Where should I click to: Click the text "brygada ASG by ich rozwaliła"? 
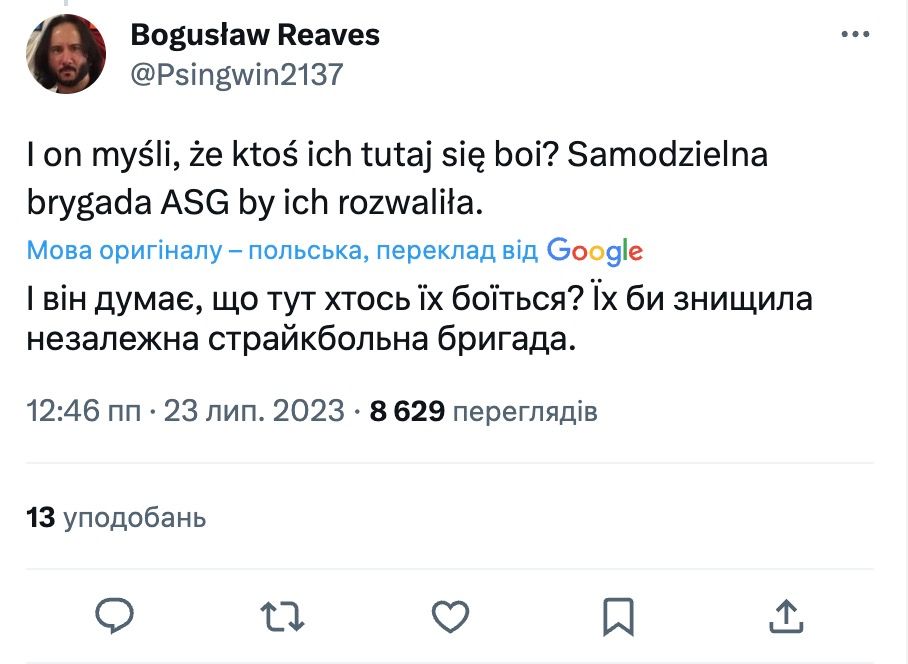pyautogui.click(x=255, y=203)
